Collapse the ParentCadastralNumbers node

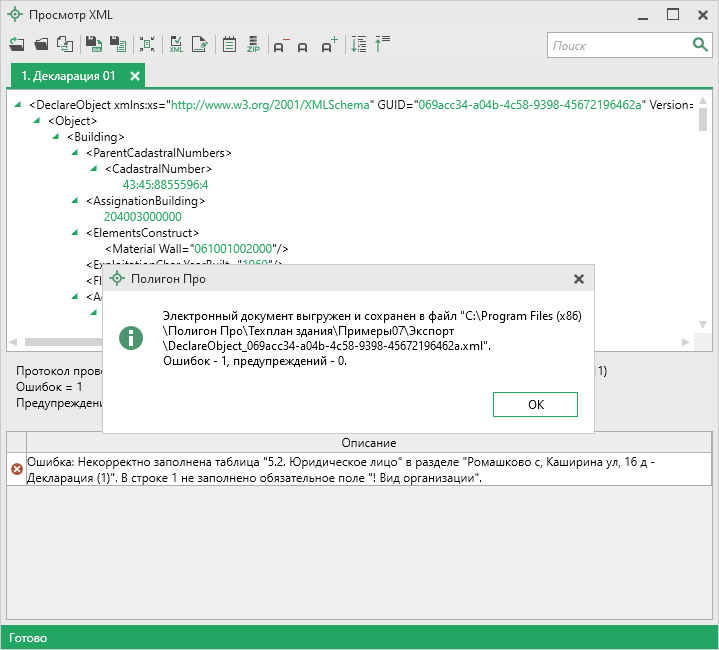[77, 152]
